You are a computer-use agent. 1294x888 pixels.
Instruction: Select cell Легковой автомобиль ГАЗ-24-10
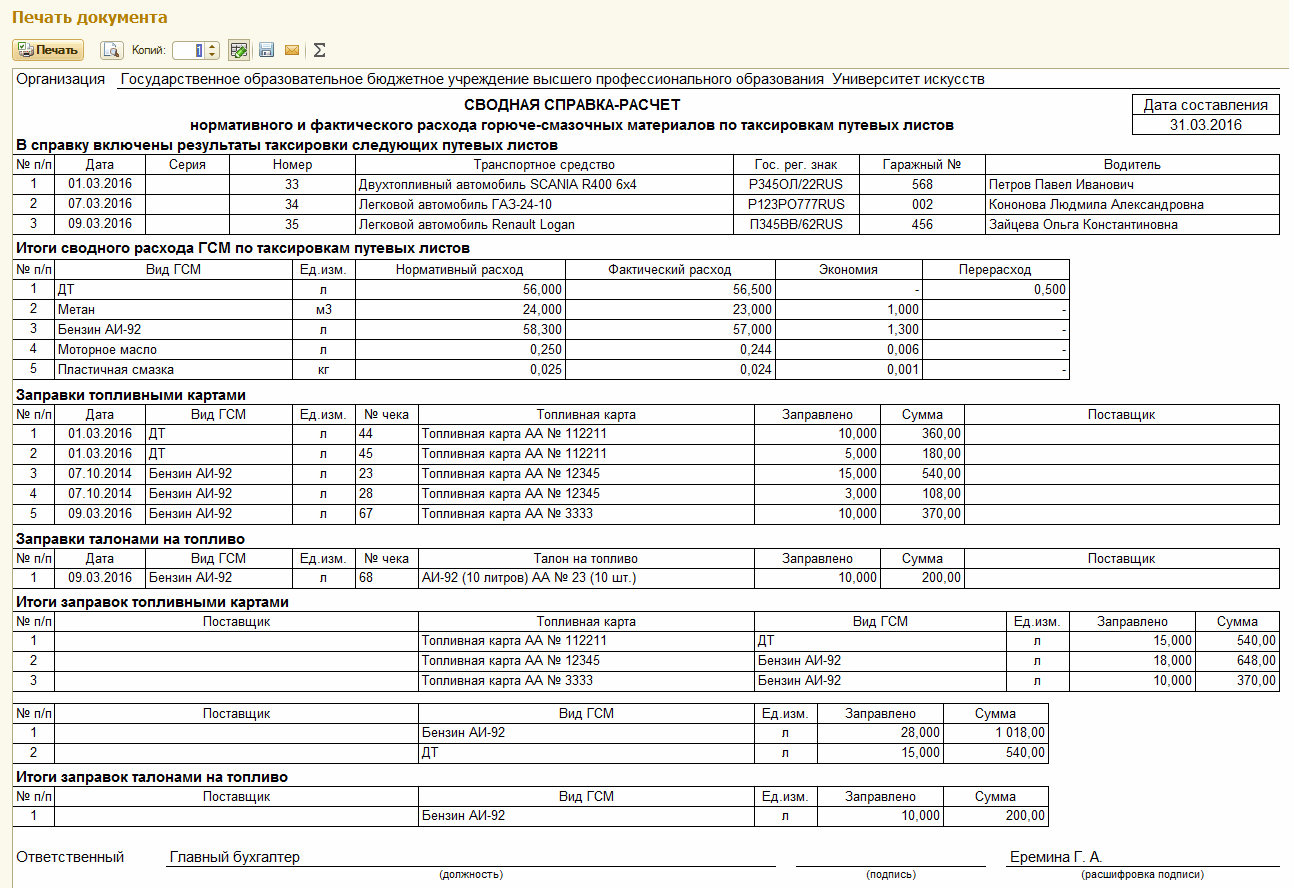[x=545, y=205]
